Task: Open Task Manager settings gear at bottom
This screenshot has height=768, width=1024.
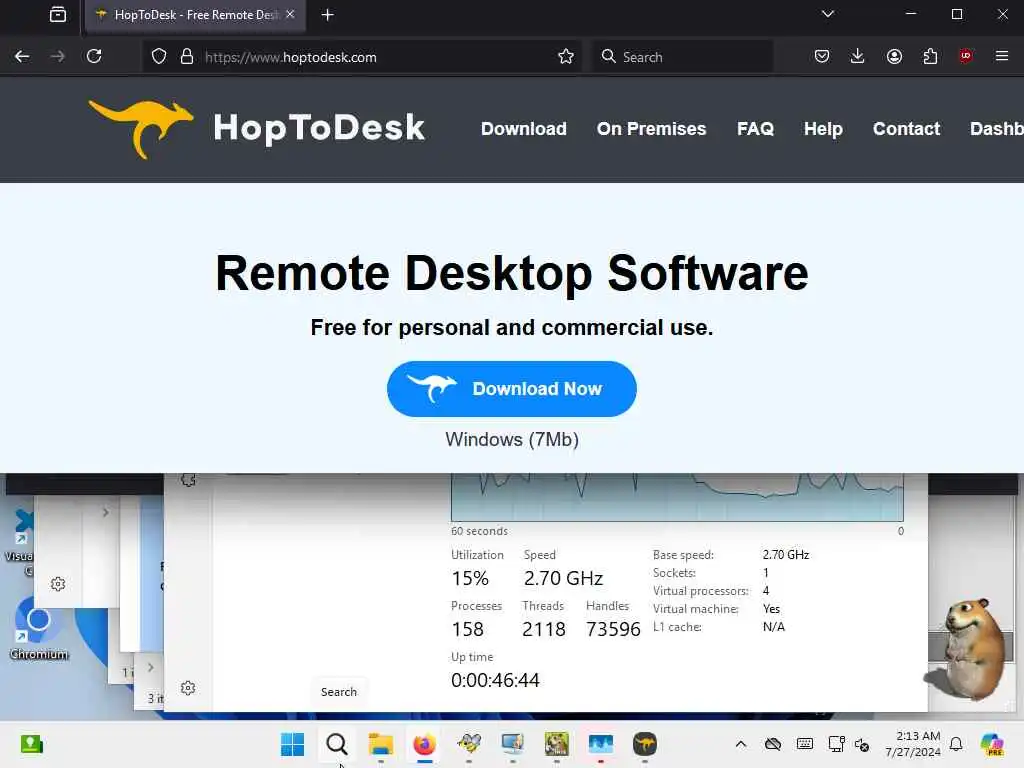Action: [188, 688]
